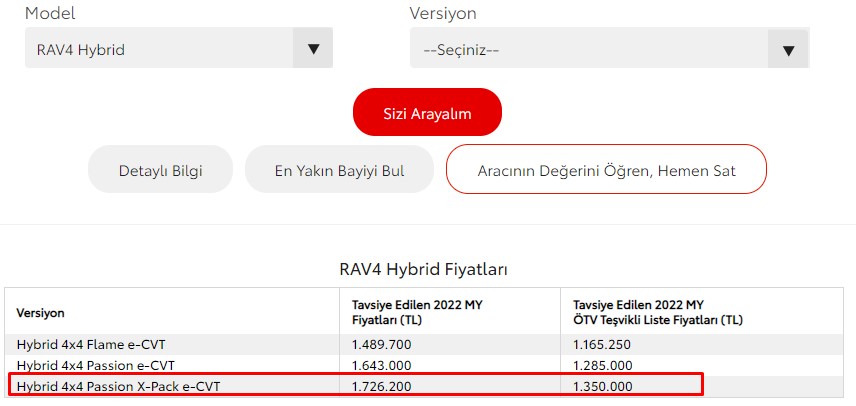This screenshot has height=406, width=856.
Task: Open Detaylı Bilgi
Action: click(x=160, y=170)
